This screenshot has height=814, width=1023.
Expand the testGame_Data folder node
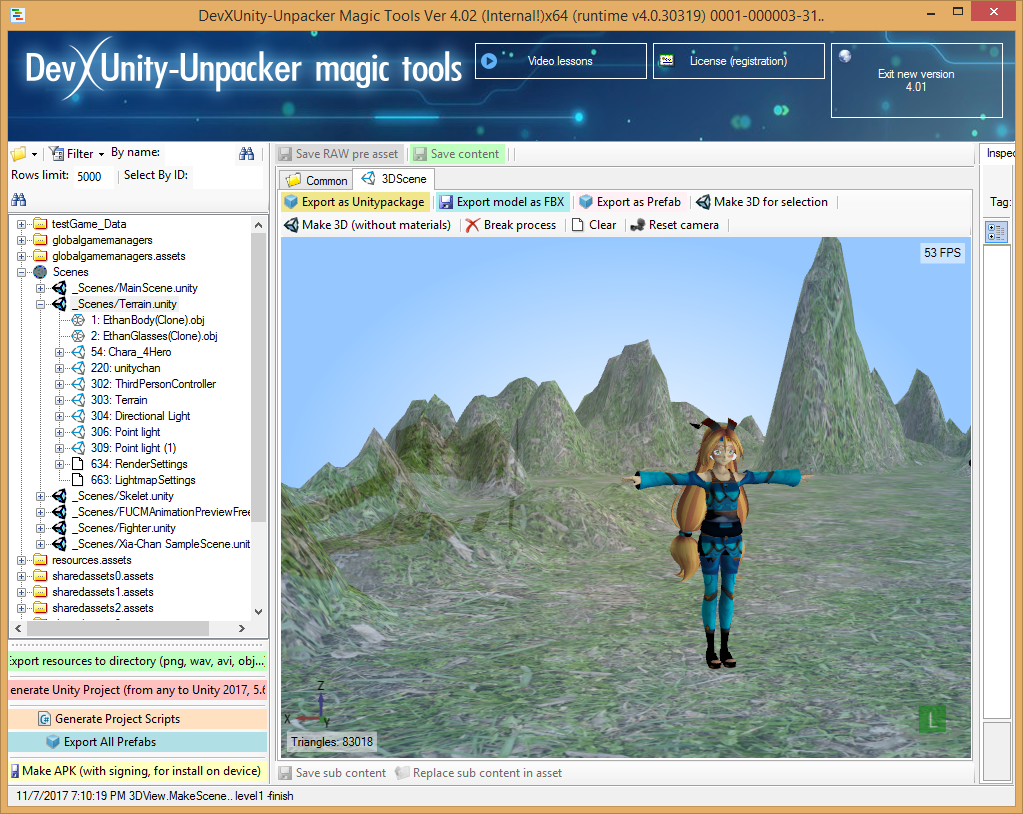[22, 224]
